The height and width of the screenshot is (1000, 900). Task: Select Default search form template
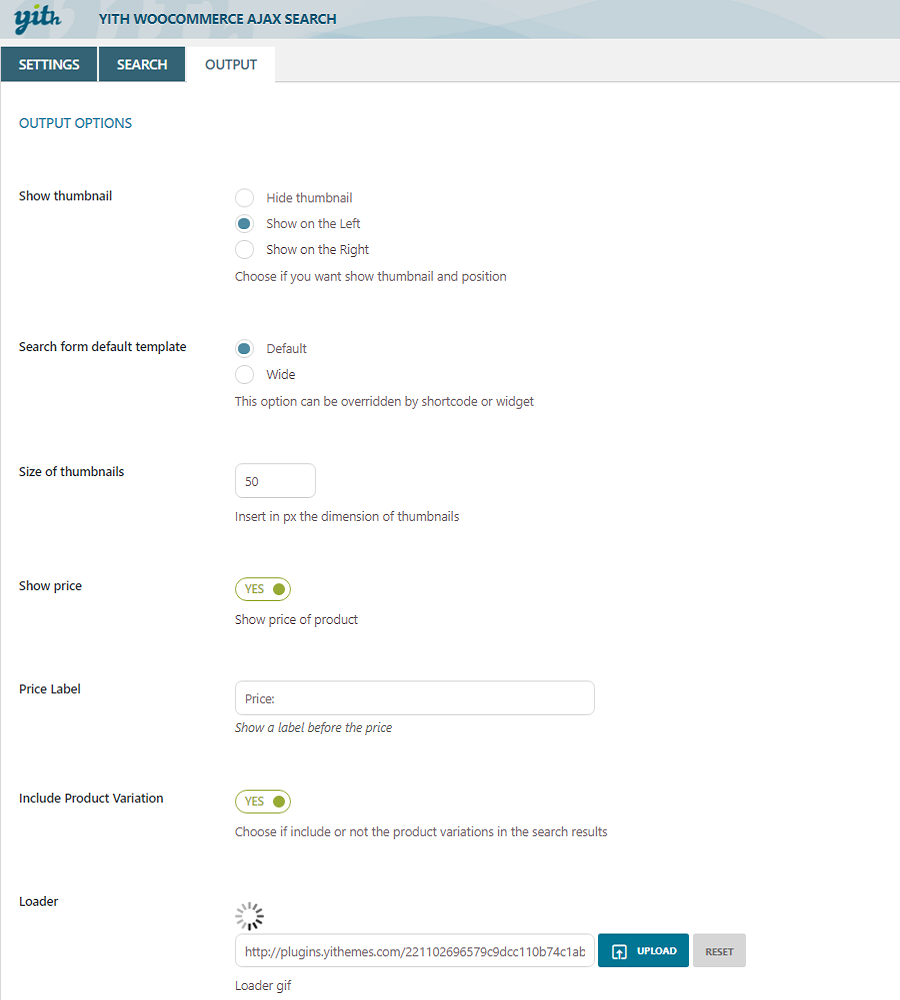coord(245,349)
